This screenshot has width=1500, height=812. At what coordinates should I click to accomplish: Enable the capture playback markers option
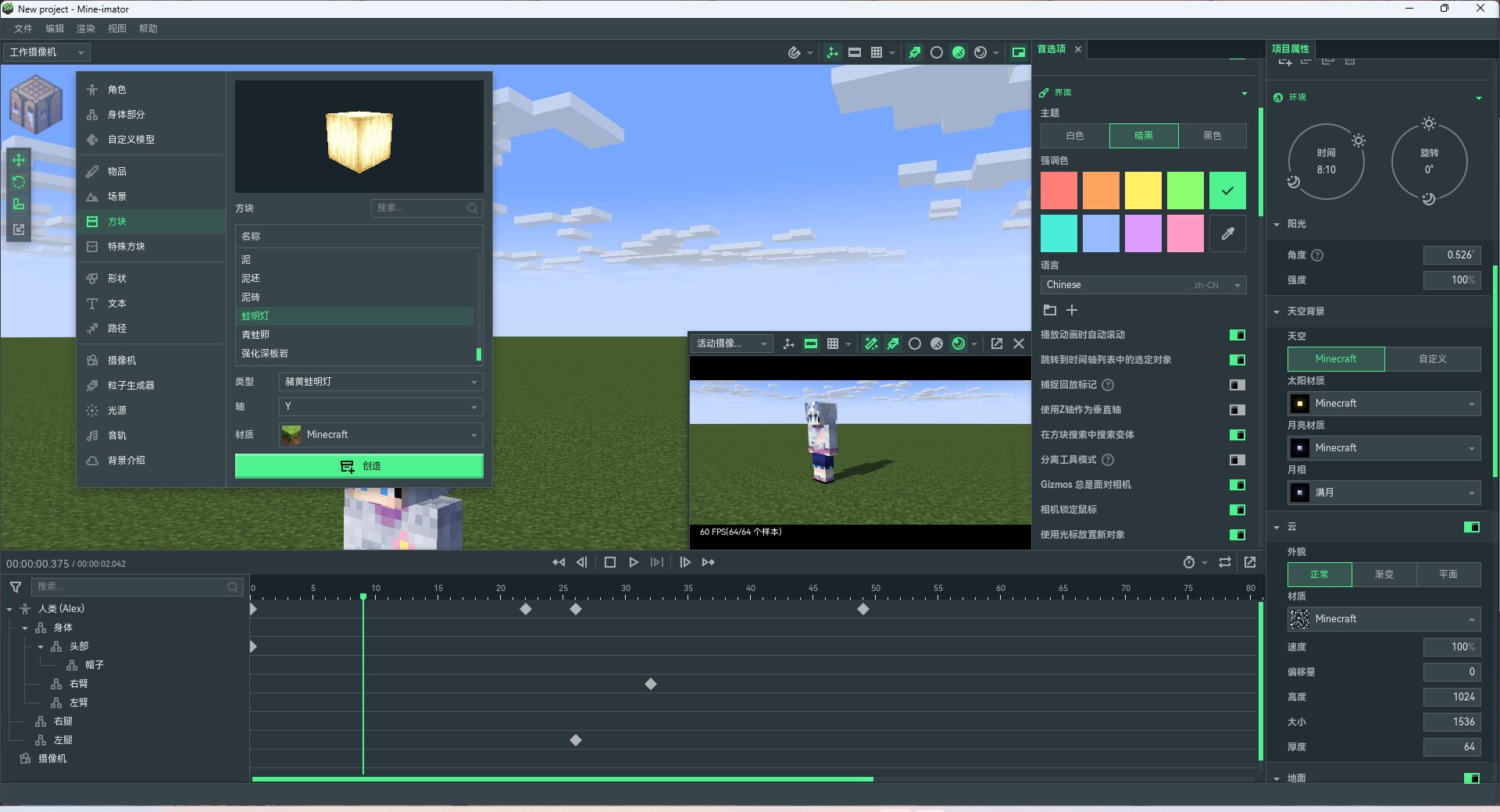tap(1237, 385)
